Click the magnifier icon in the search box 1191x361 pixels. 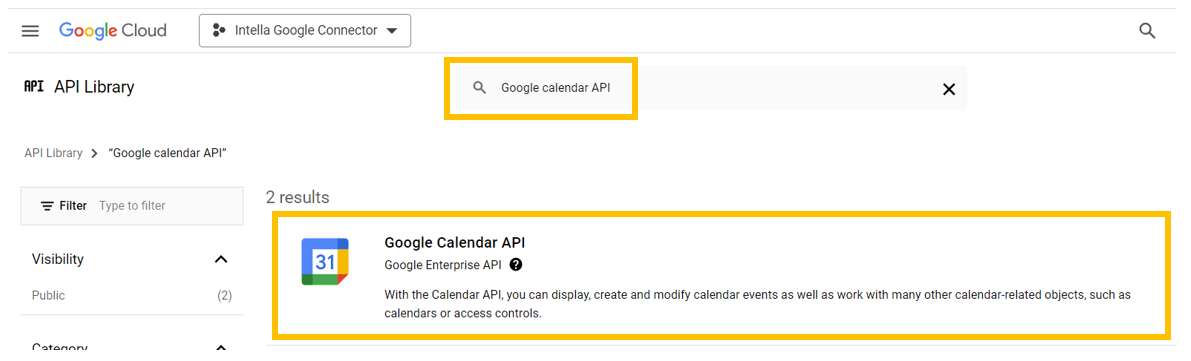click(479, 88)
